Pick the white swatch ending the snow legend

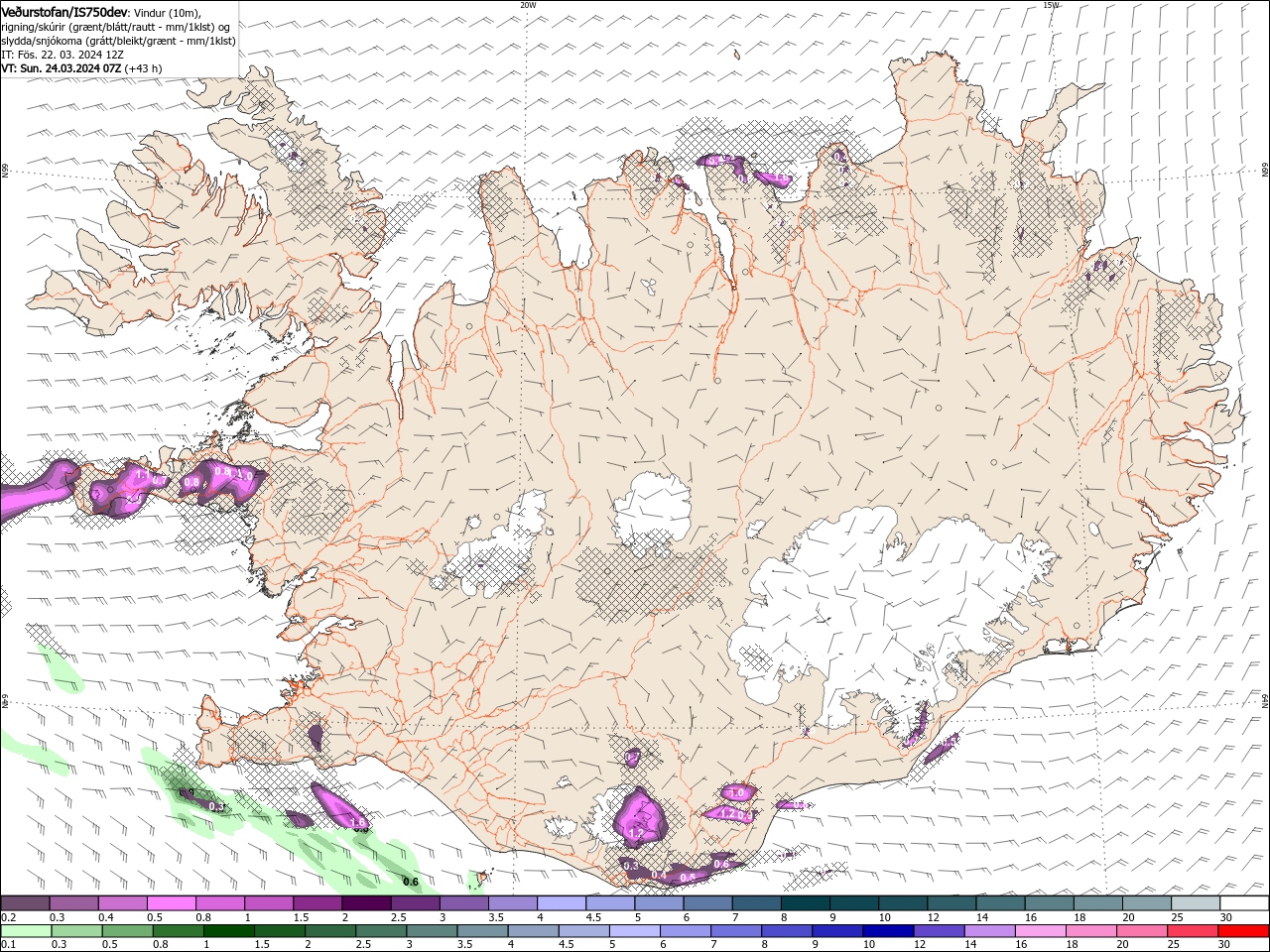[1244, 903]
